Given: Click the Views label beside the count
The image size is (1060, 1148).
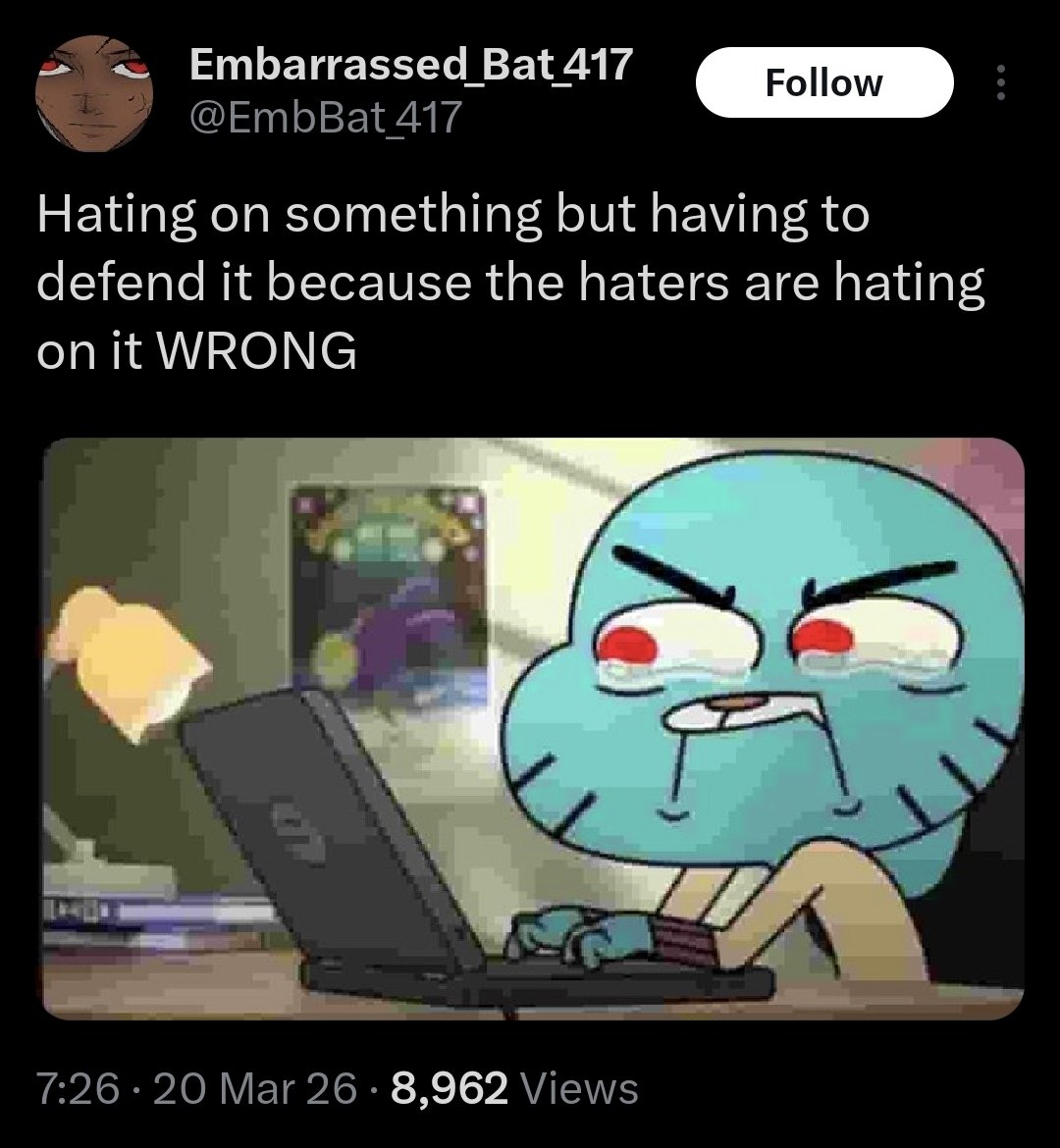Looking at the screenshot, I should (579, 1088).
